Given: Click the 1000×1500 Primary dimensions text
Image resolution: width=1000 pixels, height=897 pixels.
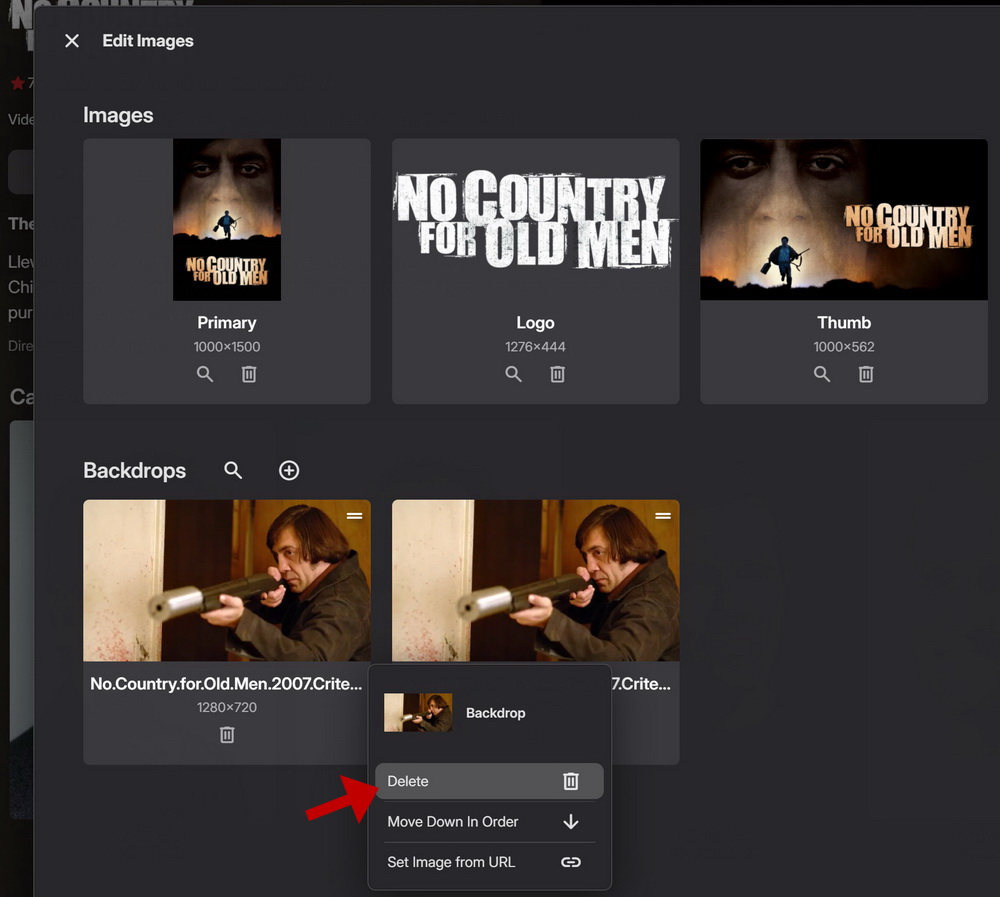Looking at the screenshot, I should pyautogui.click(x=227, y=347).
